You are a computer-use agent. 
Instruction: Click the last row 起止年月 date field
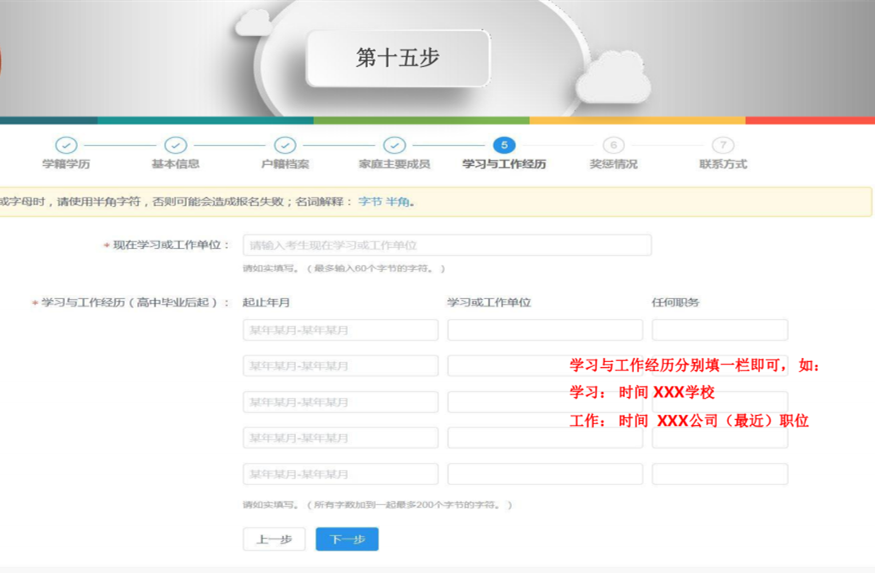point(340,474)
